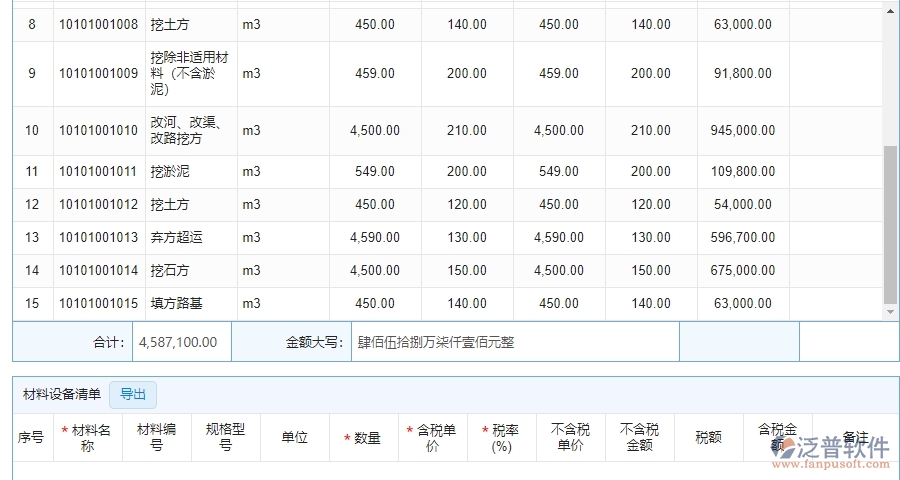Select the 含税单价 column header
Viewport: 900px width, 480px height.
coord(432,437)
